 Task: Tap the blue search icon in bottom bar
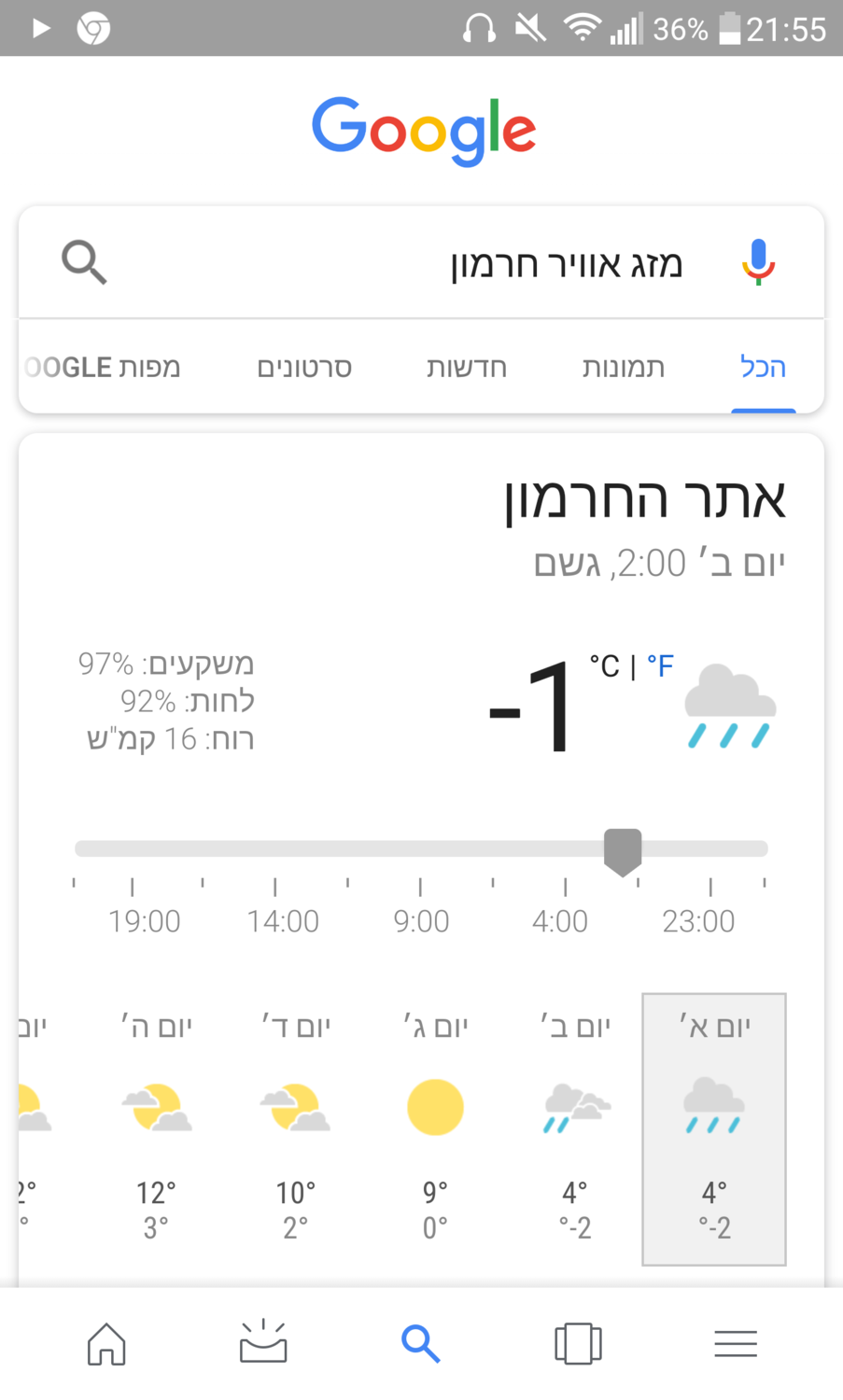[x=420, y=1344]
